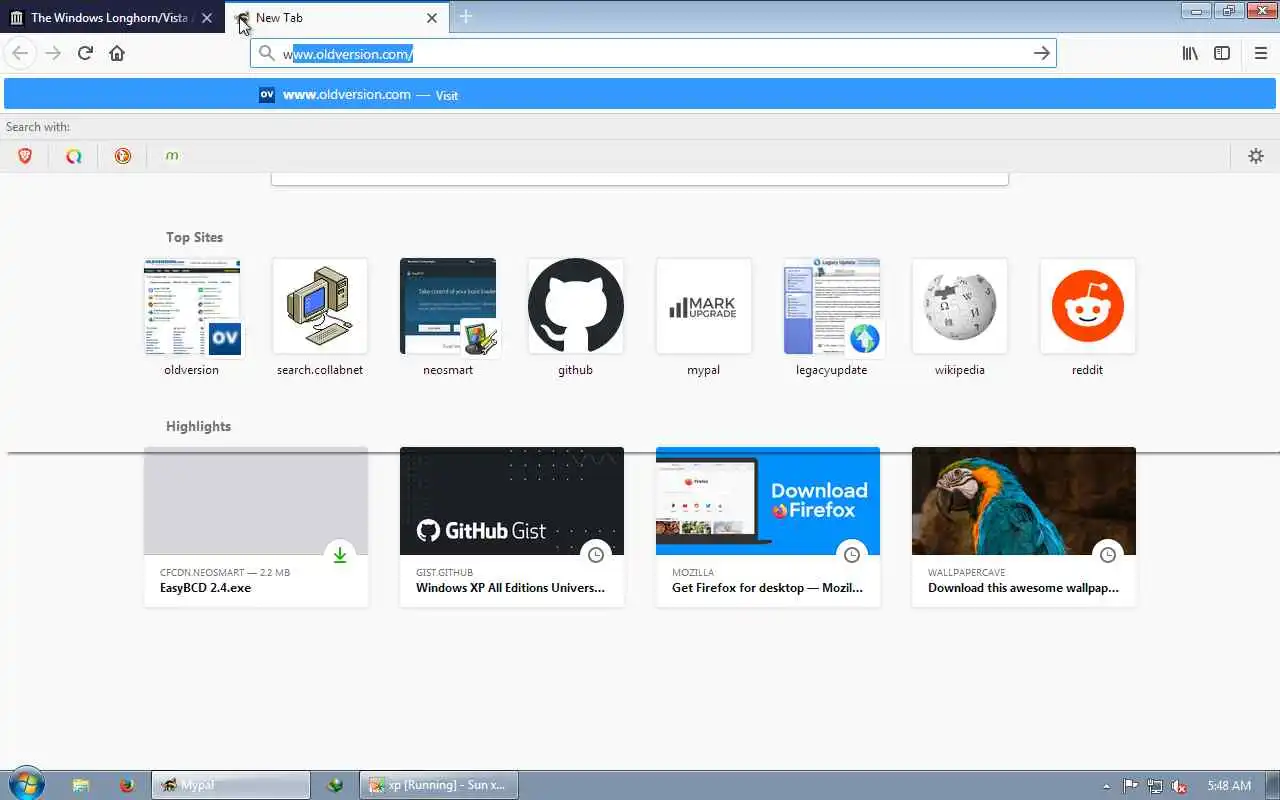Click the muted volume tray icon
1280x800 pixels.
tap(1179, 786)
